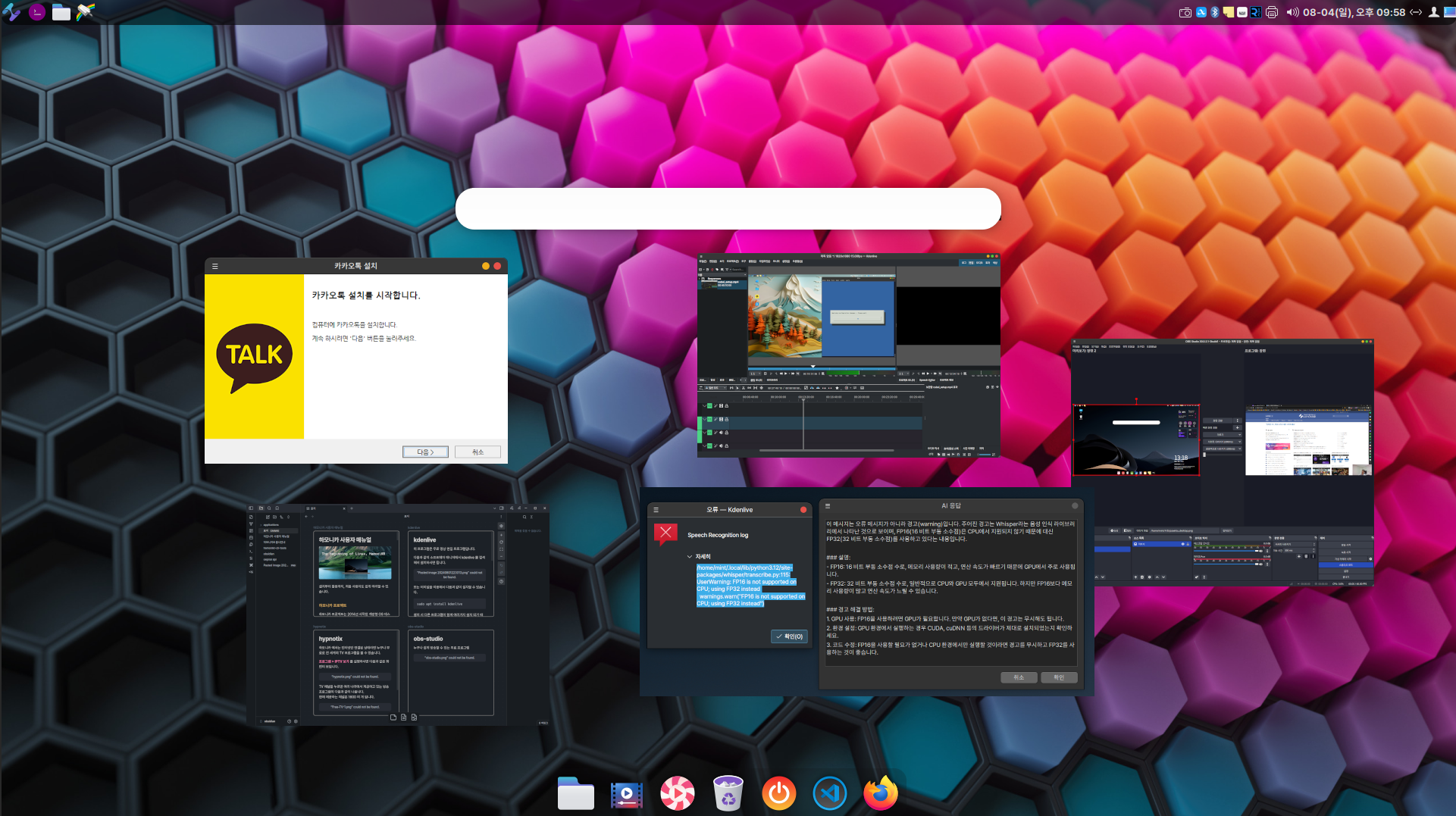The image size is (1456, 816).
Task: Click the yellow sticky notes tray icon
Action: click(1228, 12)
